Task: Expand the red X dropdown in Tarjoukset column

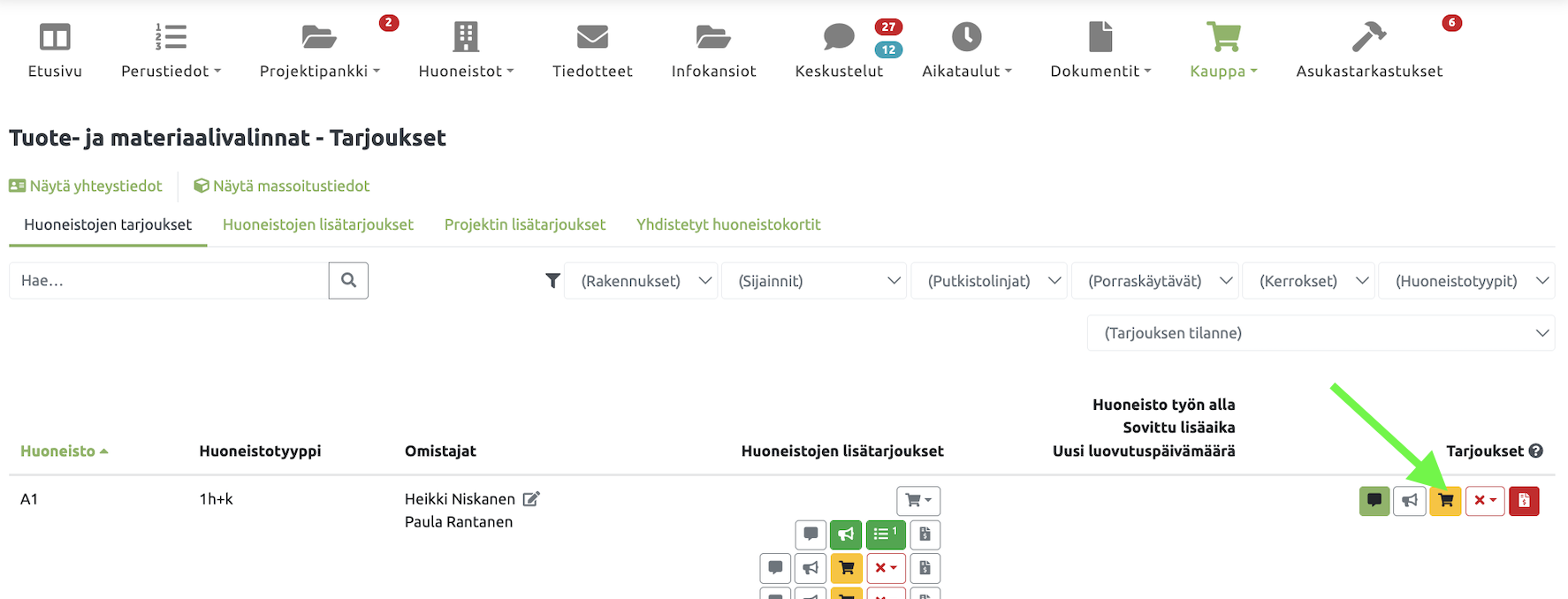Action: (x=1485, y=501)
